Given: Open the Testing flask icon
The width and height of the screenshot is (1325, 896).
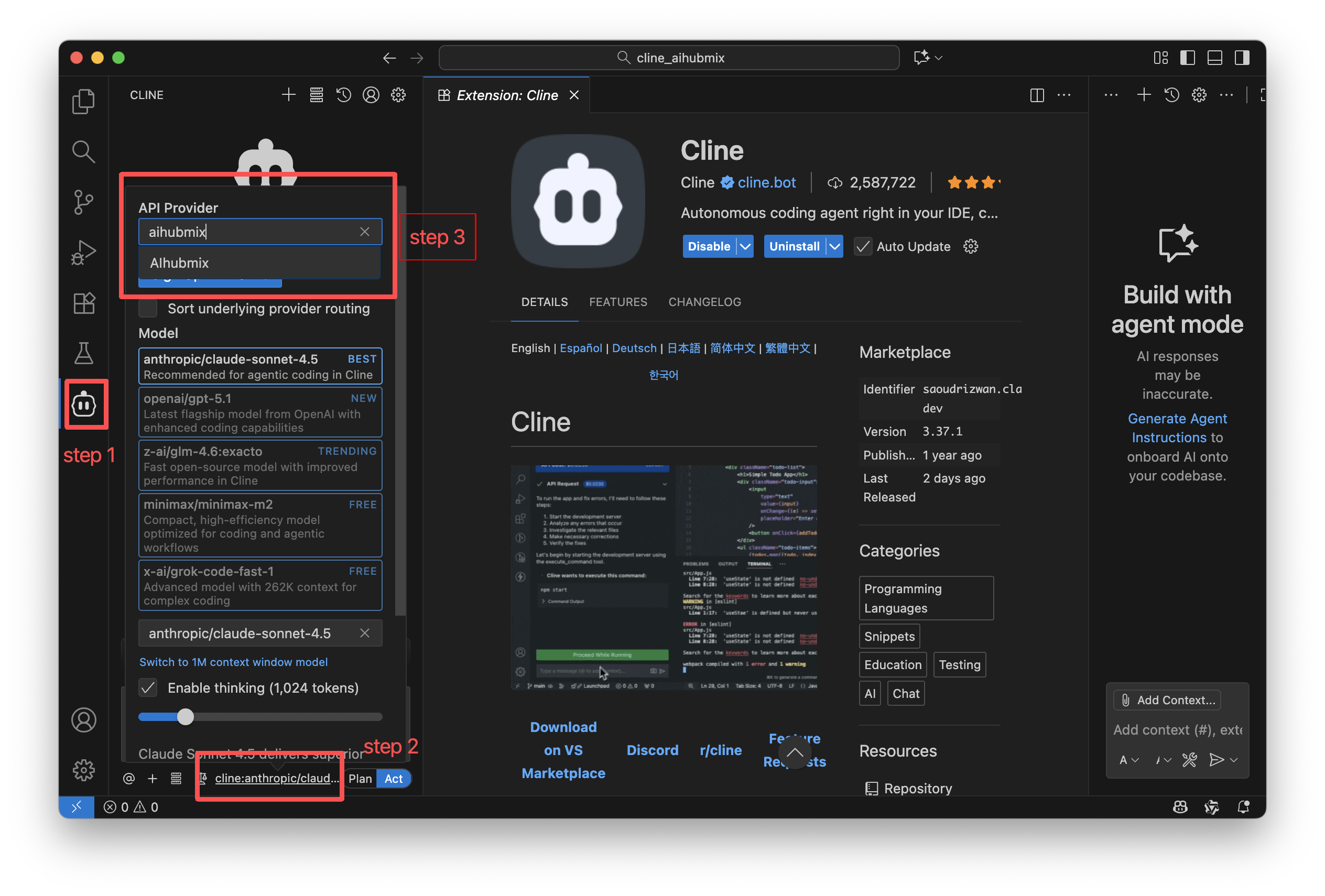Looking at the screenshot, I should pos(84,353).
